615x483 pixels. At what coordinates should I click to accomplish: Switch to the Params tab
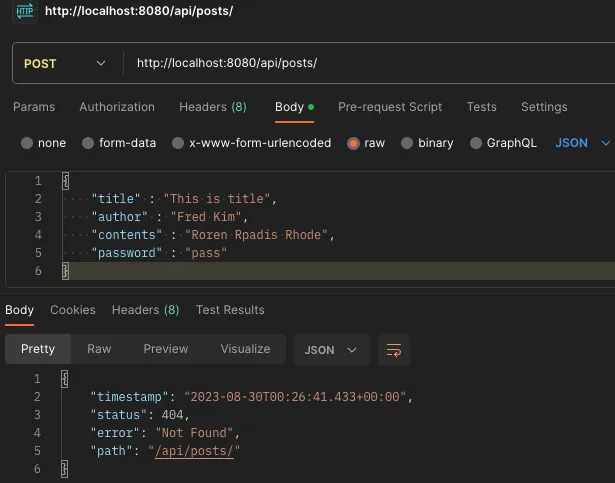34,107
